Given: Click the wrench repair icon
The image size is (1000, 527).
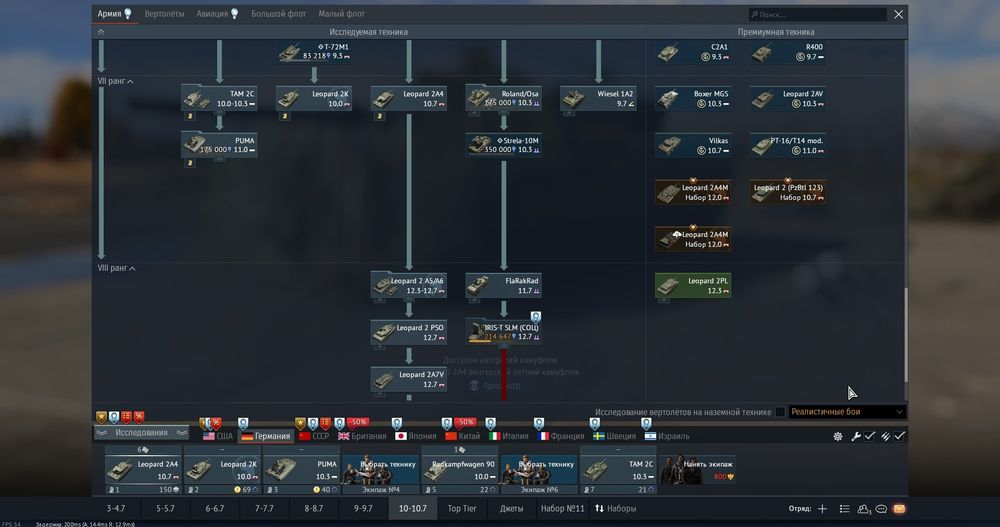Looking at the screenshot, I should 855,436.
